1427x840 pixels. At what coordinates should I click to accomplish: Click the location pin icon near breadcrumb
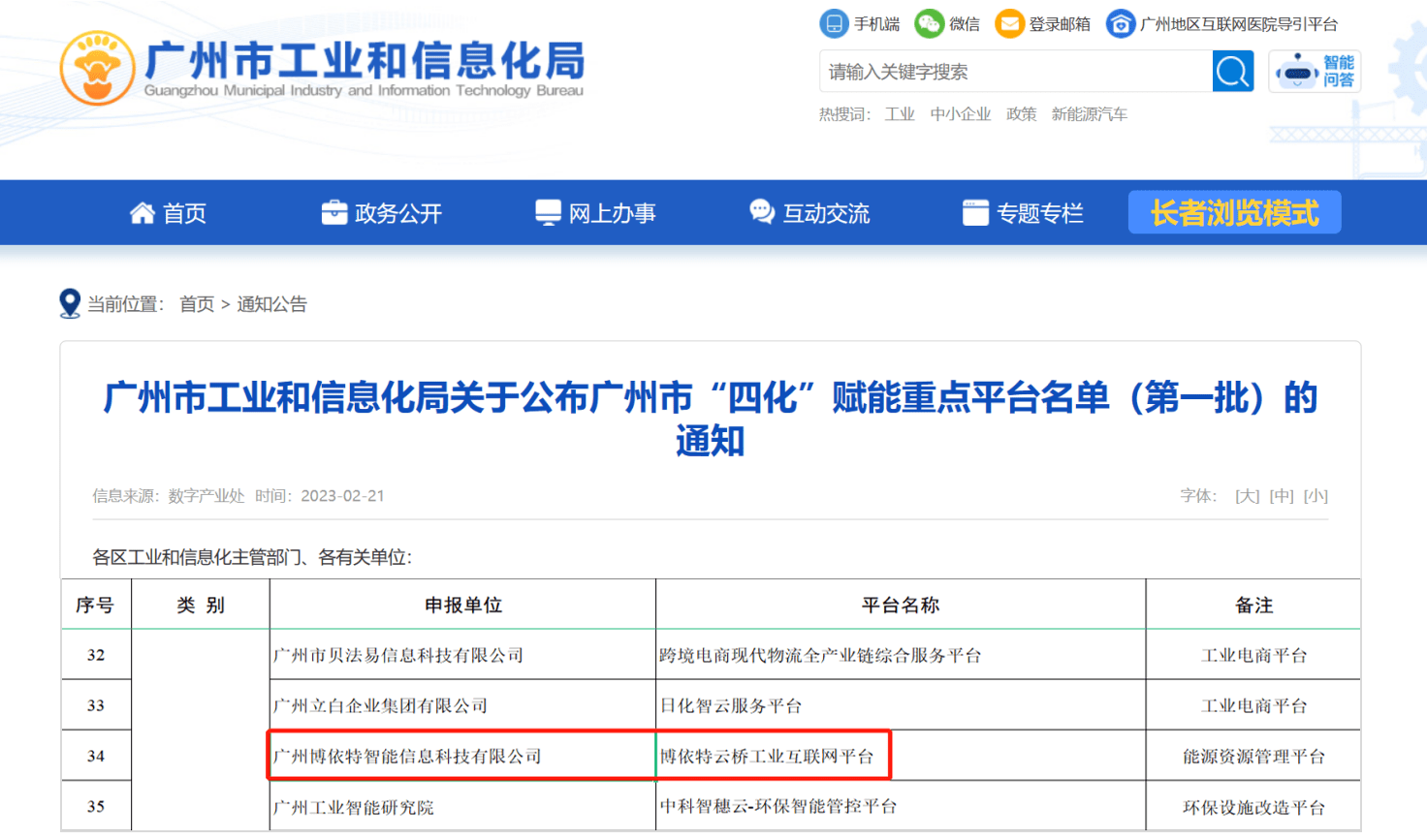pyautogui.click(x=70, y=303)
